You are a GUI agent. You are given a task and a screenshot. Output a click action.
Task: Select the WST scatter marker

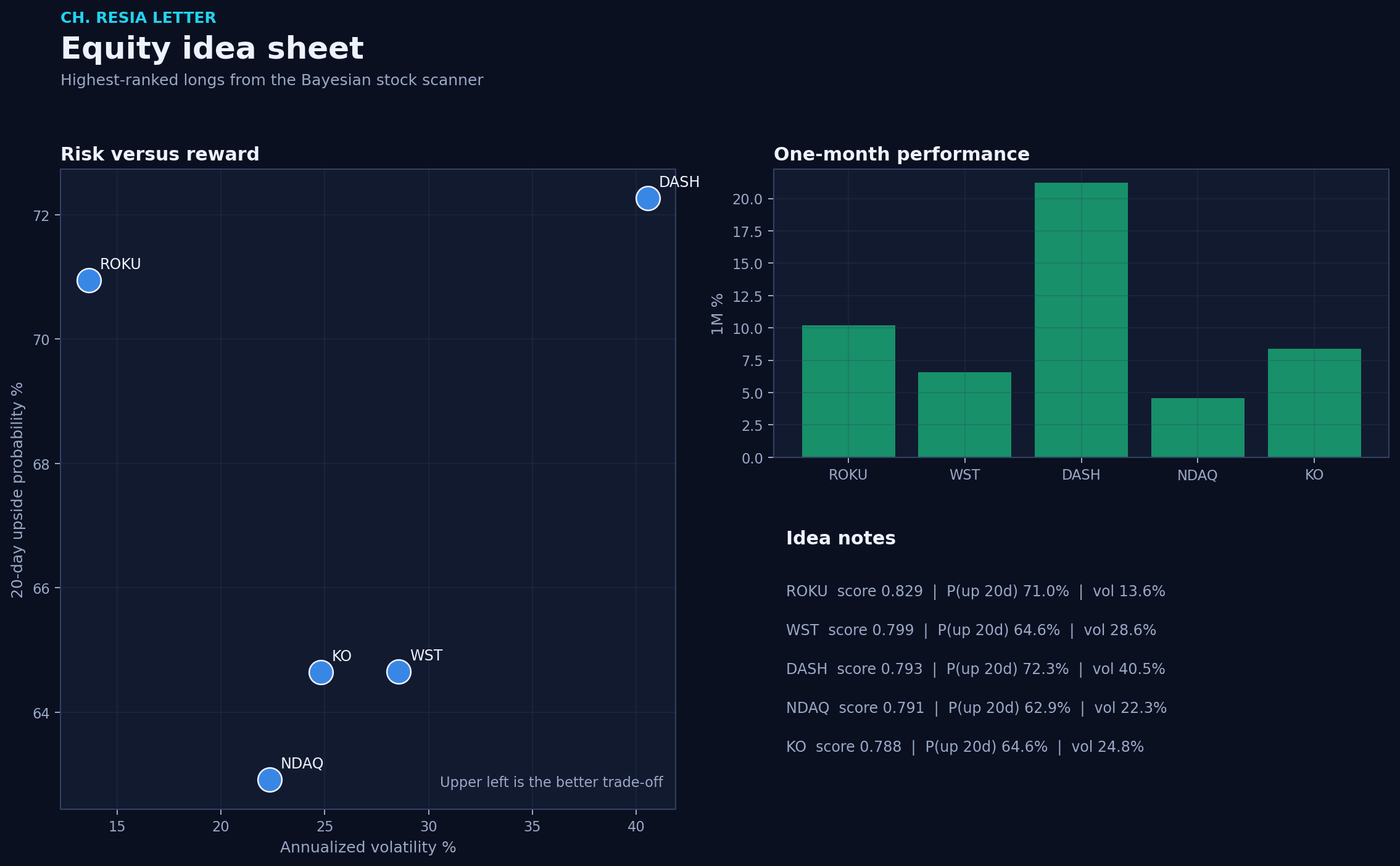pyautogui.click(x=399, y=672)
